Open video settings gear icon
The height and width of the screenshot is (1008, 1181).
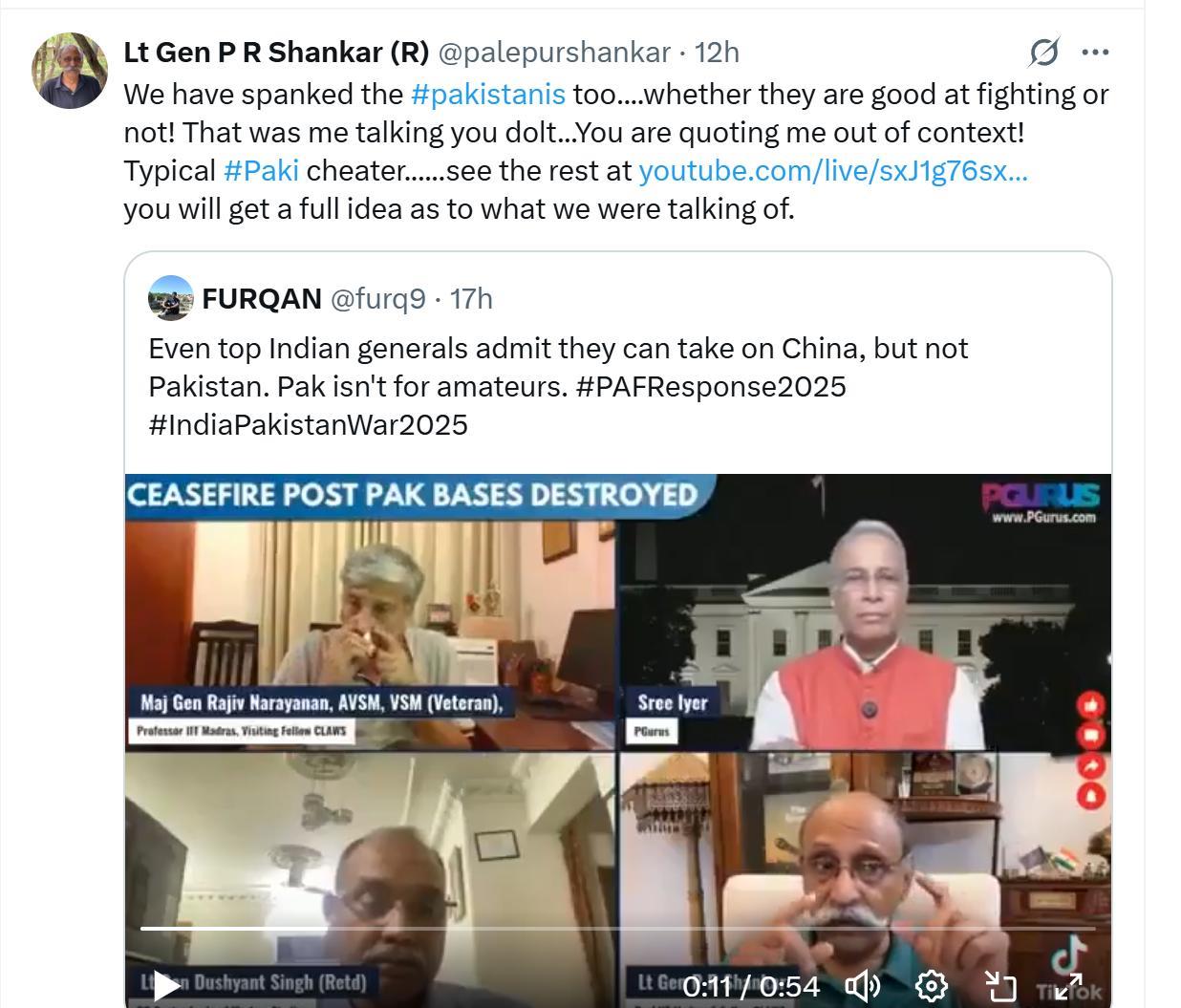coord(932,985)
